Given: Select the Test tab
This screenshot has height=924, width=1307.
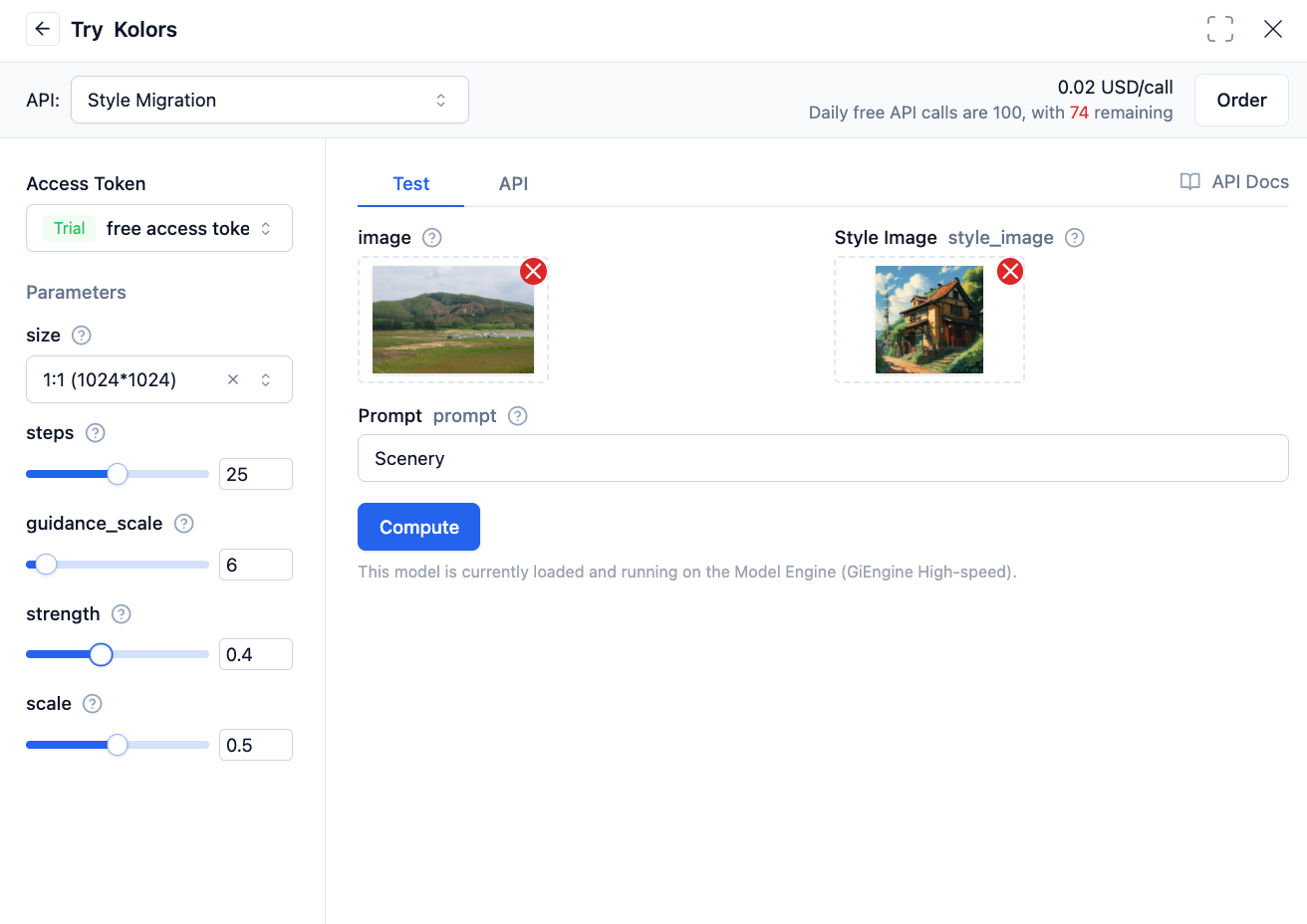Looking at the screenshot, I should pos(410,183).
